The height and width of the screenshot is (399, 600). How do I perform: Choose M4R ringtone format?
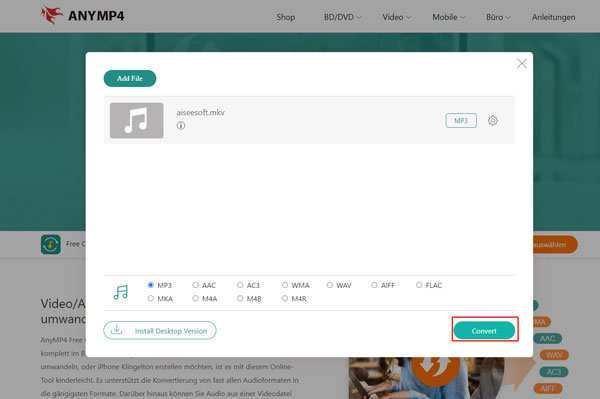[285, 298]
